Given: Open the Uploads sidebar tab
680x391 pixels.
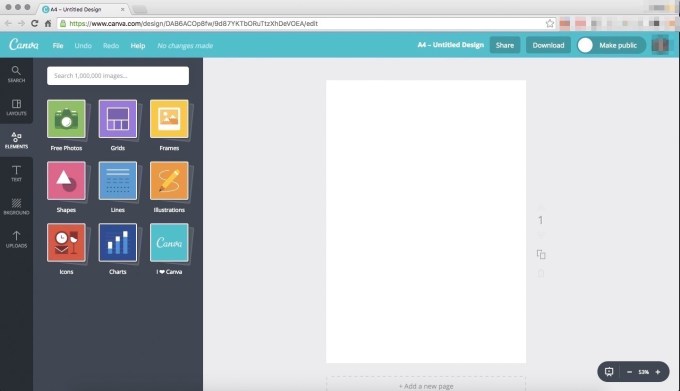Looking at the screenshot, I should (16, 240).
